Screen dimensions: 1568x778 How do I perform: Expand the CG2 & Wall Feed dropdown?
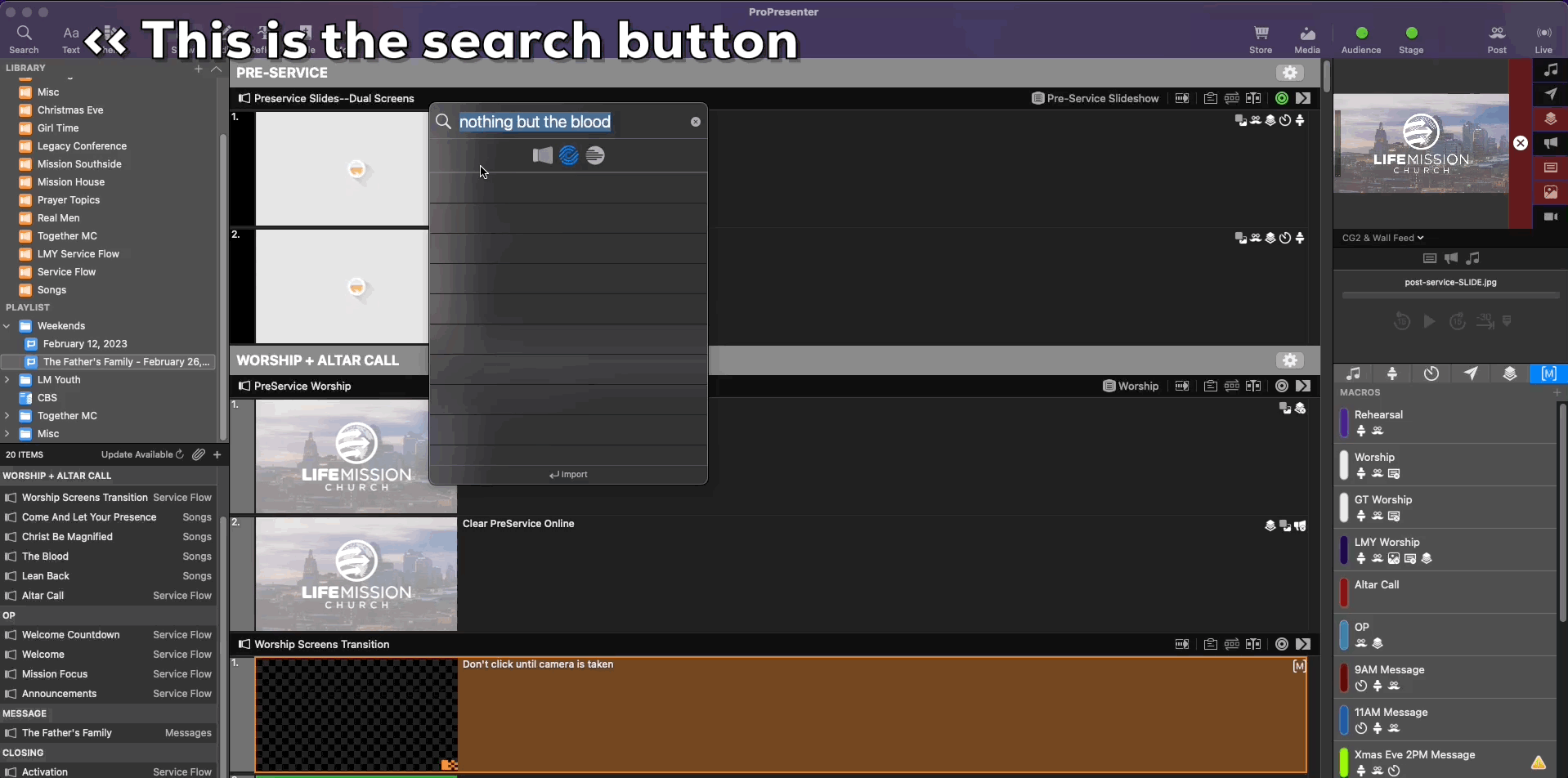1383,239
